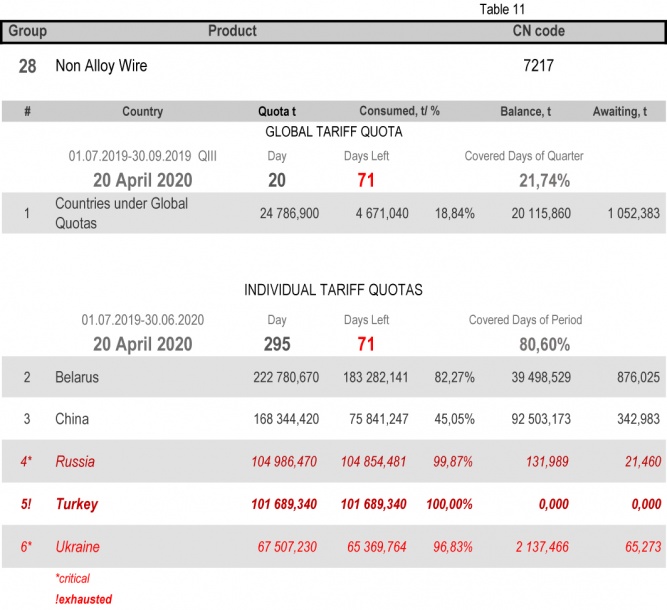The width and height of the screenshot is (667, 610).
Task: Click the "!exhausted" legend note
Action: click(83, 599)
